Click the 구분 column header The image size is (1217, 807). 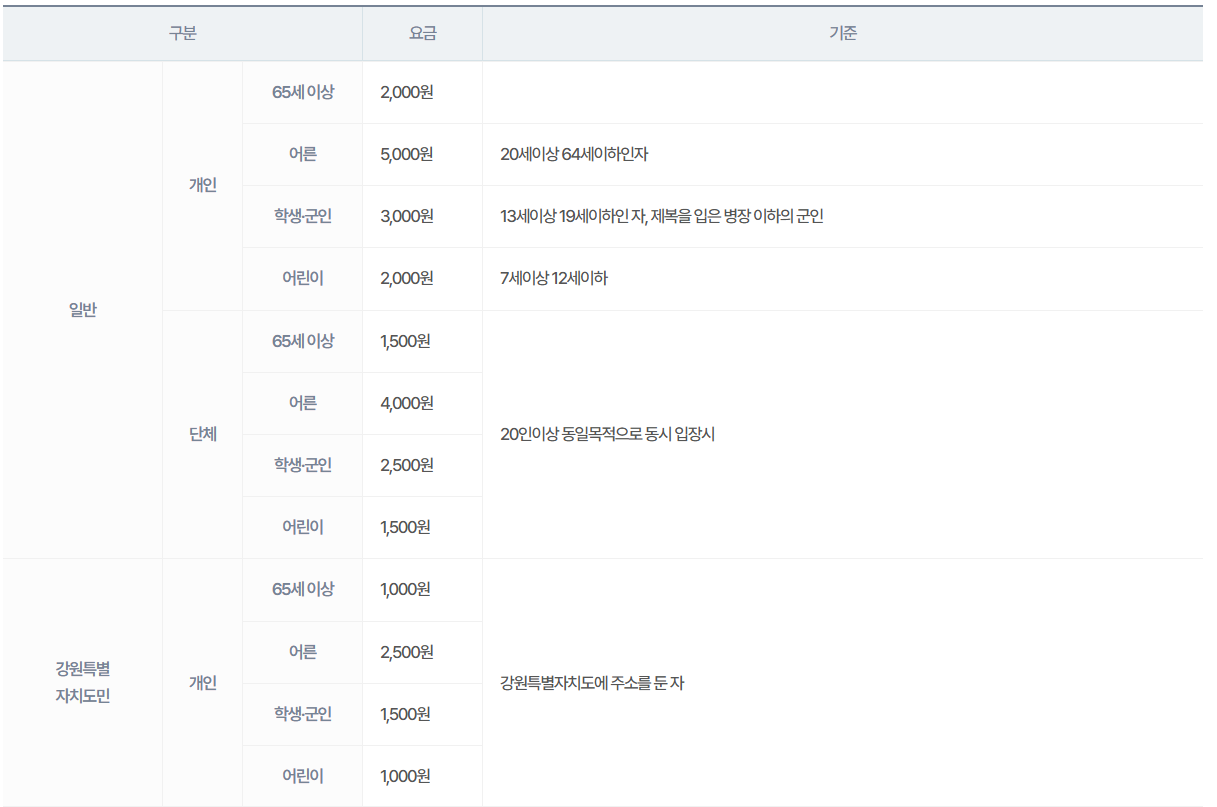[182, 33]
